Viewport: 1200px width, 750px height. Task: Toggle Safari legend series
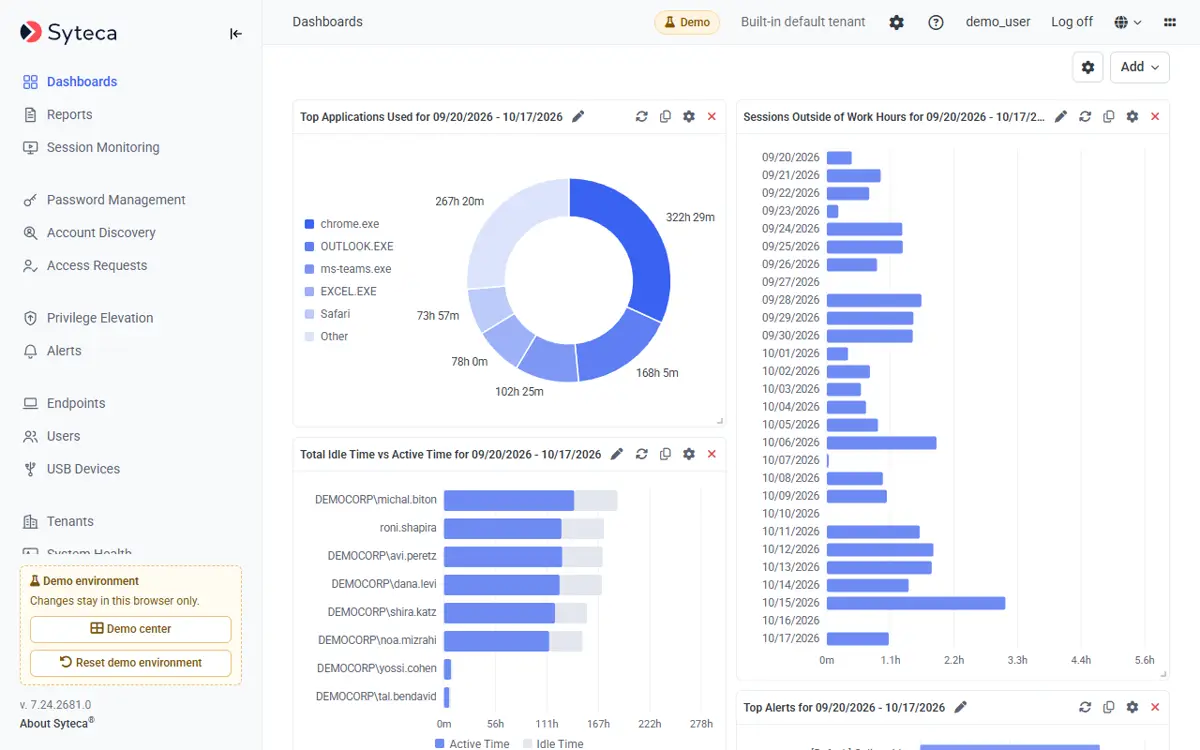(x=327, y=314)
